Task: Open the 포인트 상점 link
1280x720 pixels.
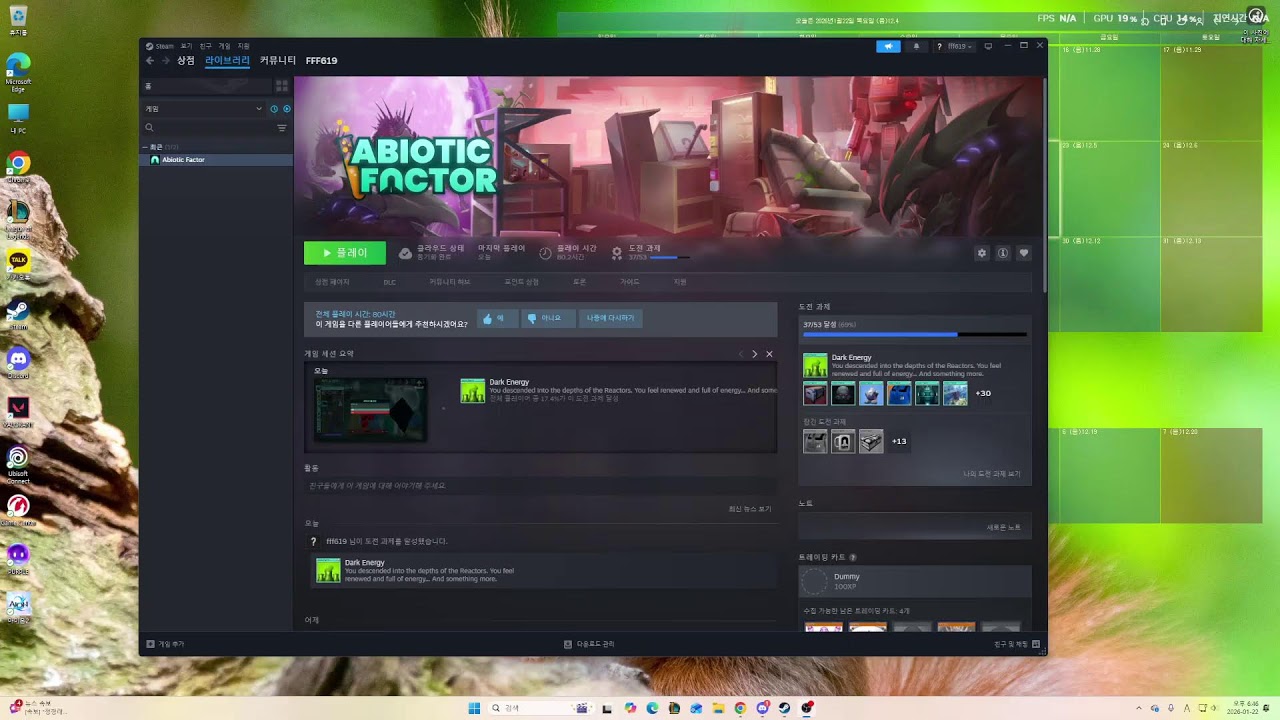Action: 521,282
